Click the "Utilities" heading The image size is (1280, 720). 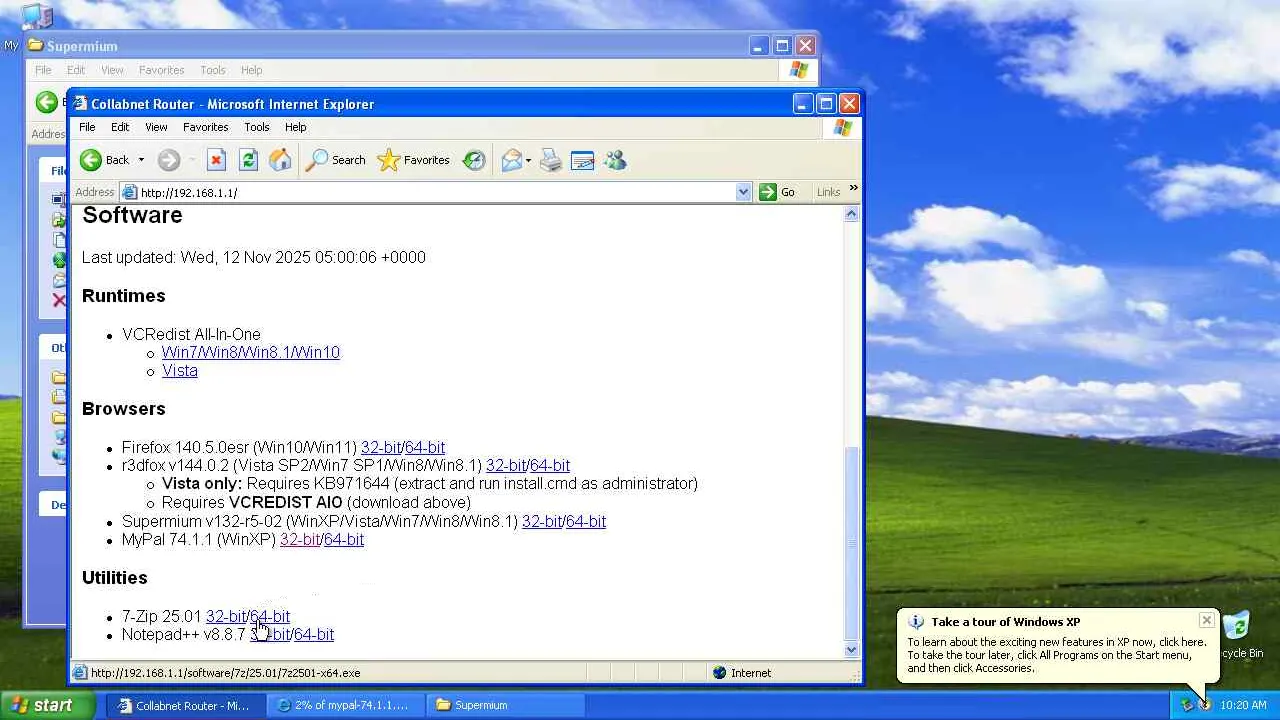[115, 578]
